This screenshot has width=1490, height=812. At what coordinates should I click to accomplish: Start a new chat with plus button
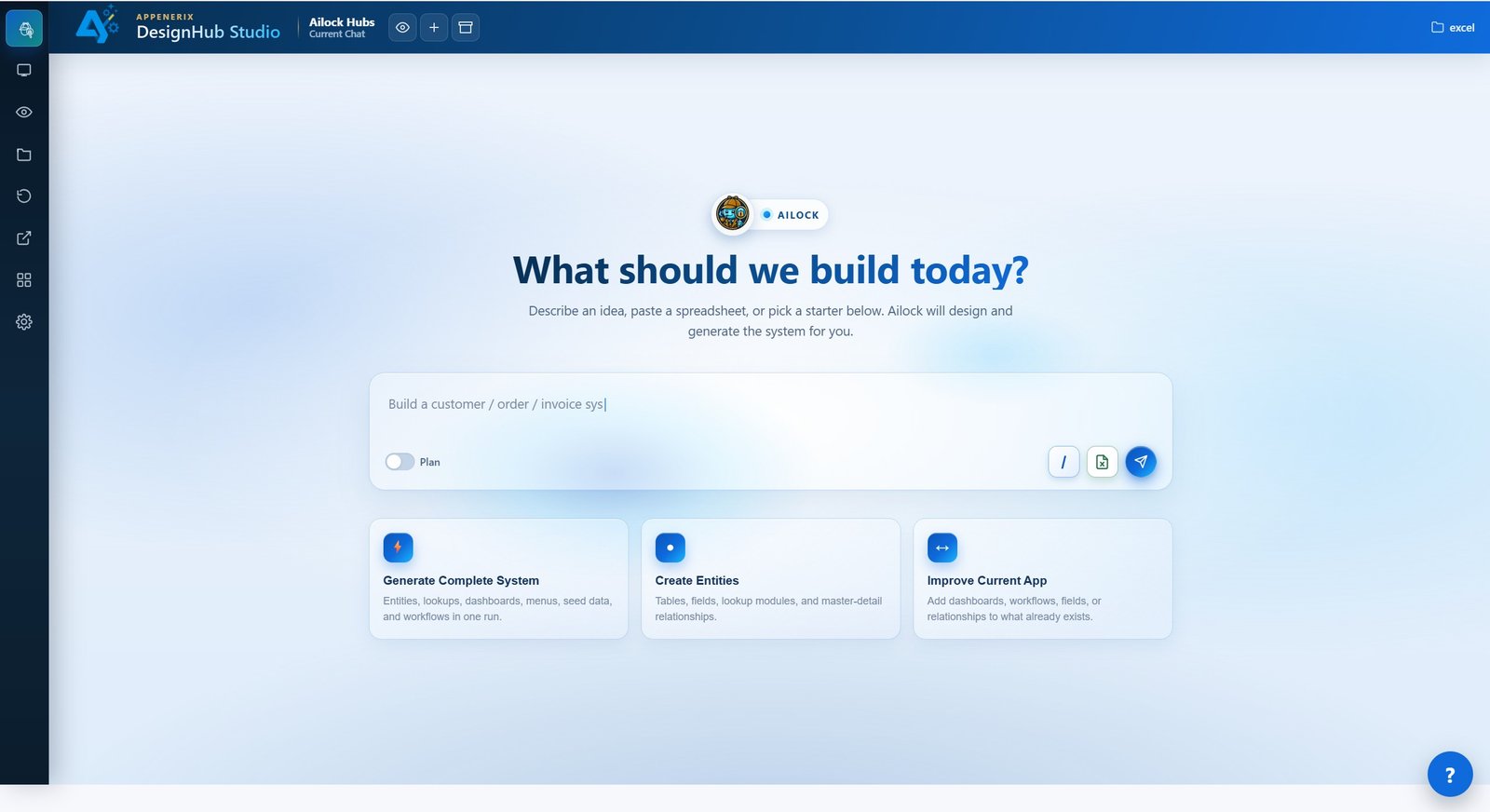tap(434, 28)
